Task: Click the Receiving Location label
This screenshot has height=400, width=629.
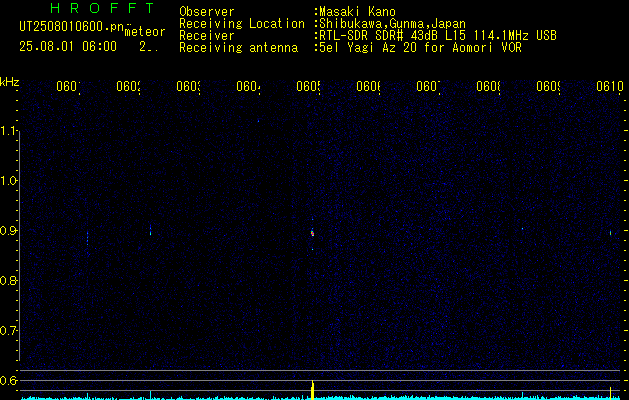Action: tap(242, 24)
